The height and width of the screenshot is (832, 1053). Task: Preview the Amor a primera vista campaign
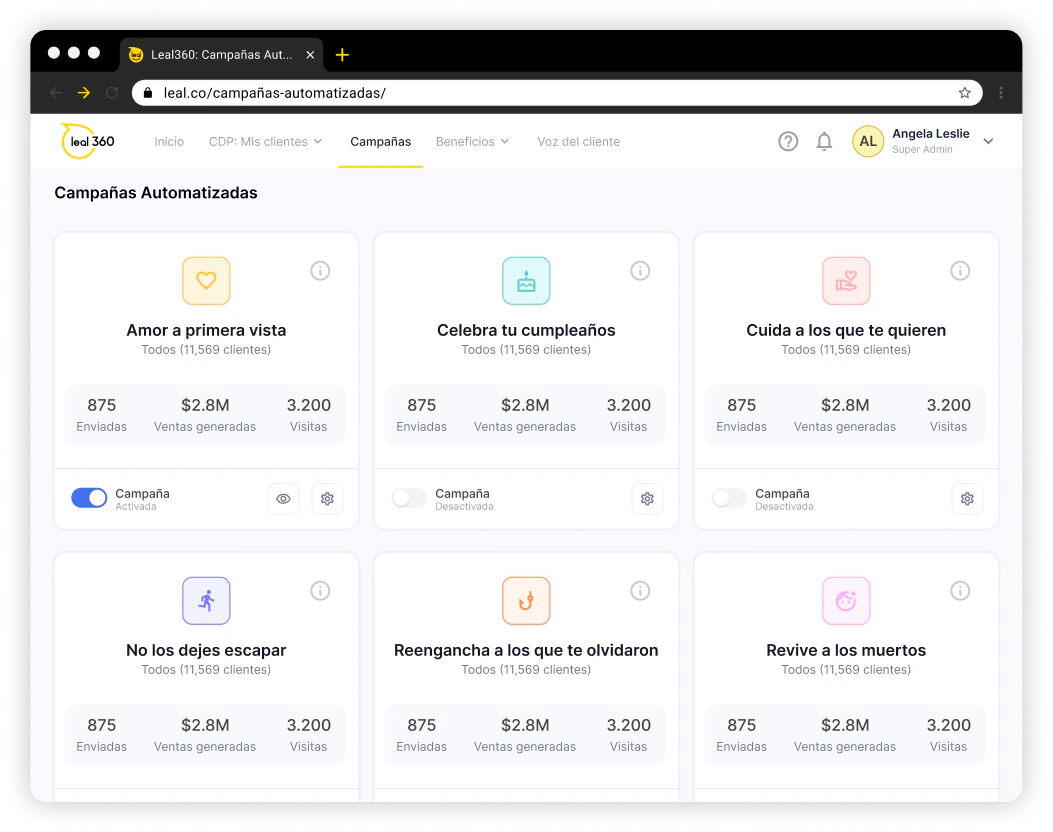283,498
